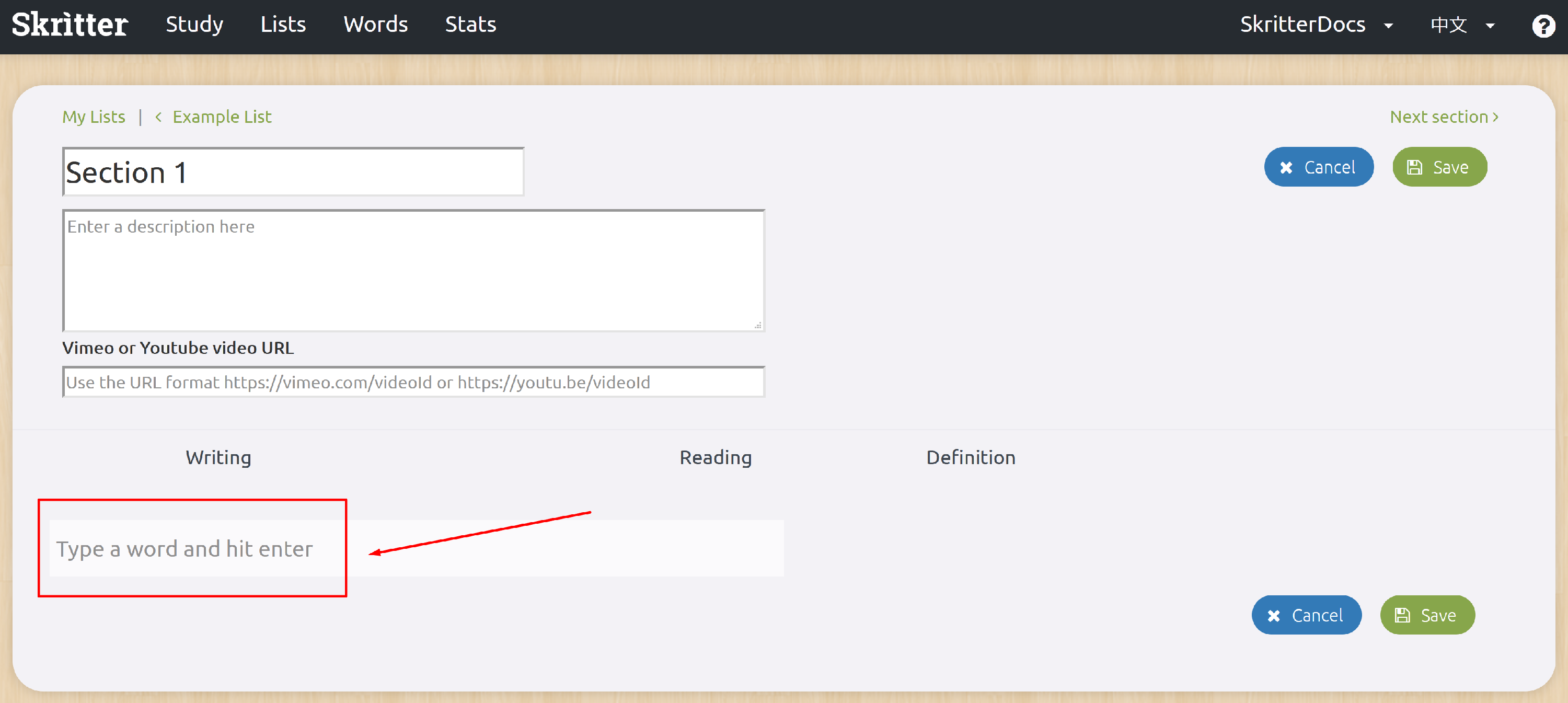Go to the Words page
Image resolution: width=1568 pixels, height=703 pixels.
(x=376, y=25)
